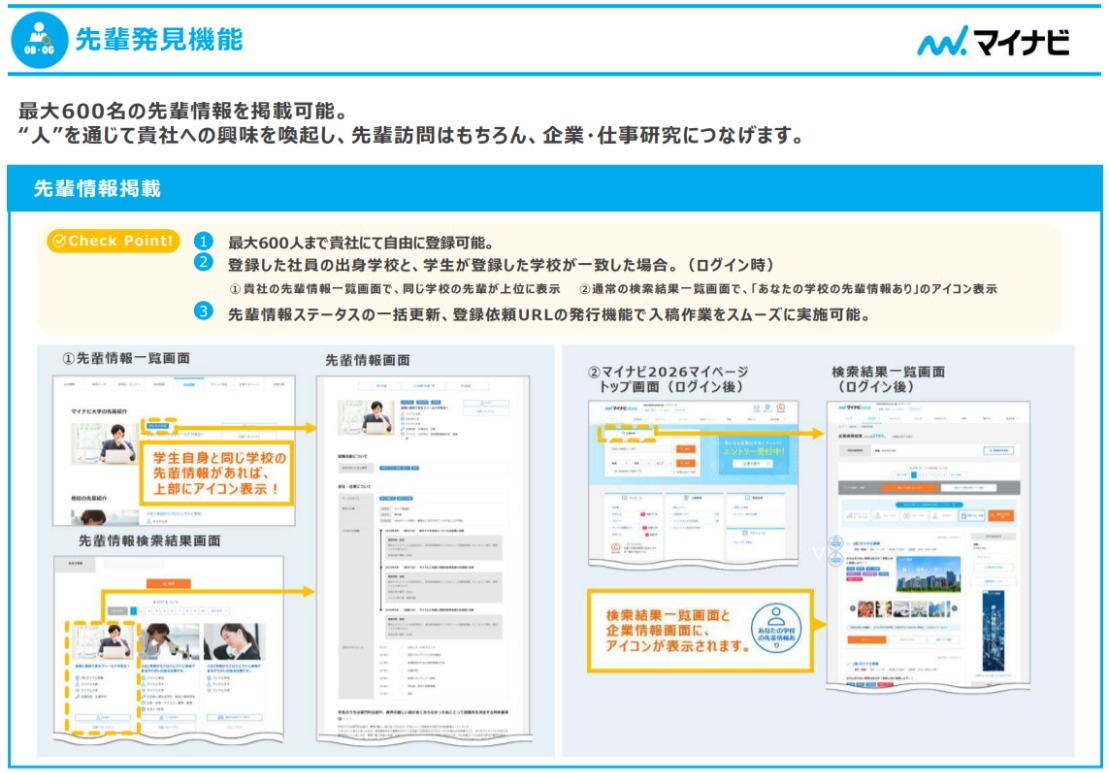Click the text 最大600人まで貴社にて自由に登録可能。
This screenshot has width=1109, height=773.
point(361,243)
